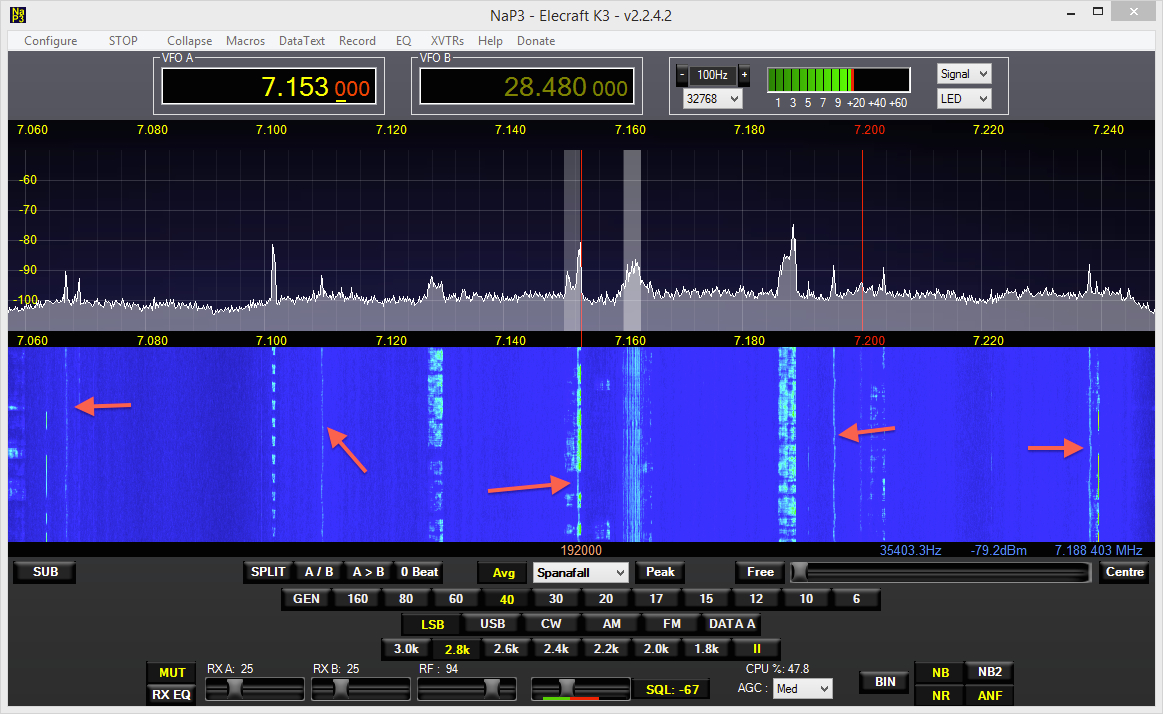This screenshot has width=1163, height=714.
Task: Toggle NR noise reduction
Action: 940,696
